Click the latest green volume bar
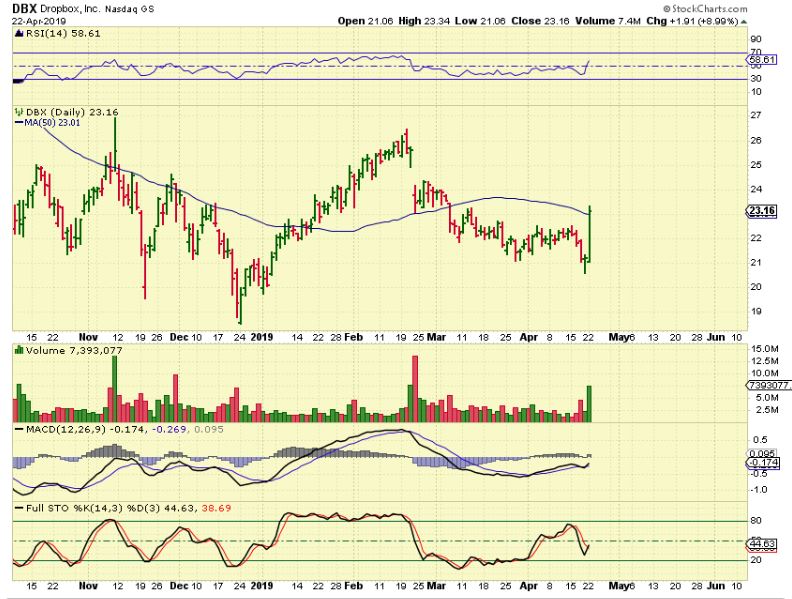792x599 pixels. pyautogui.click(x=592, y=403)
